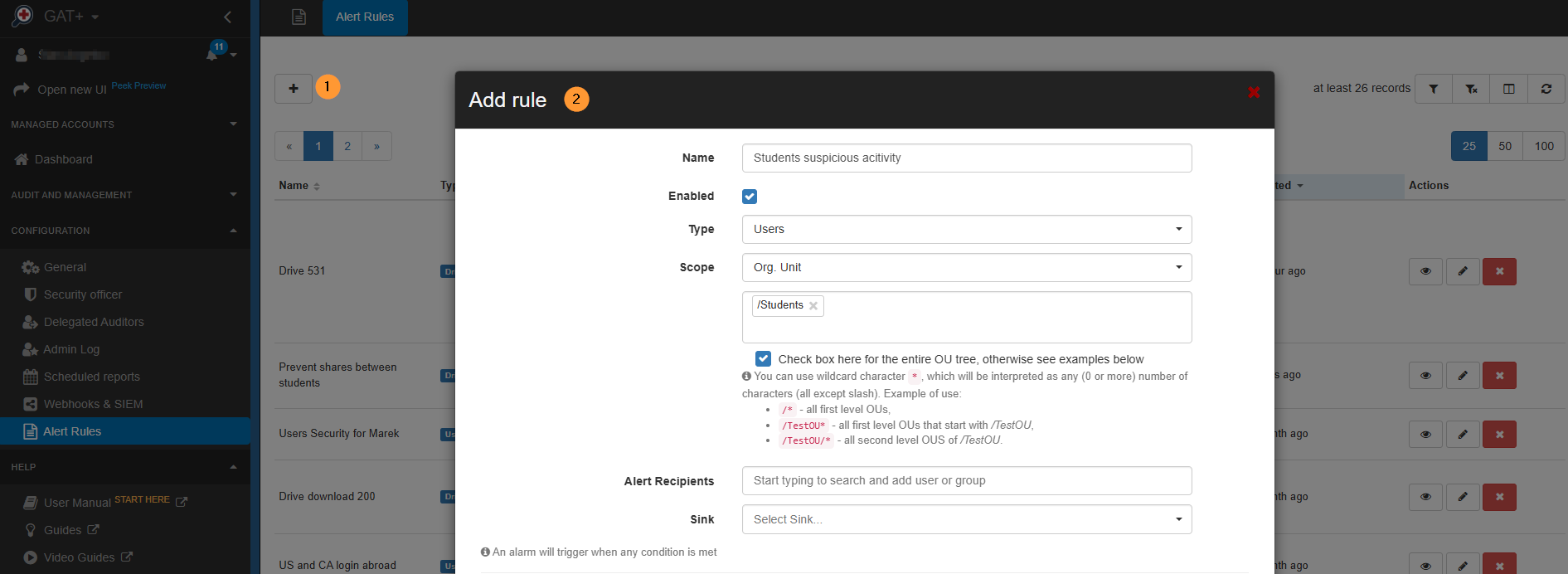Open the GAT+ dropdown menu

(x=70, y=17)
